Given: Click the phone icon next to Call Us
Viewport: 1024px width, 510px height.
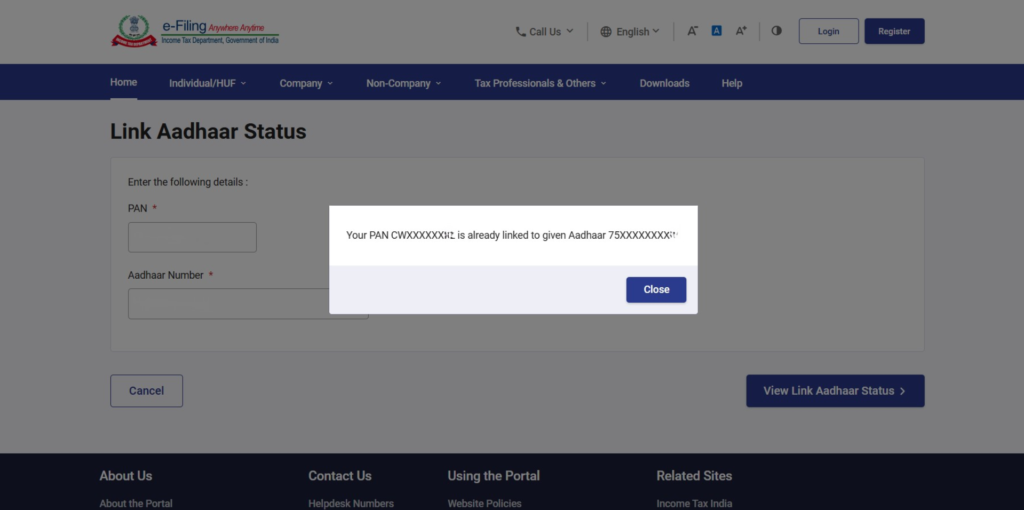Looking at the screenshot, I should (x=520, y=31).
